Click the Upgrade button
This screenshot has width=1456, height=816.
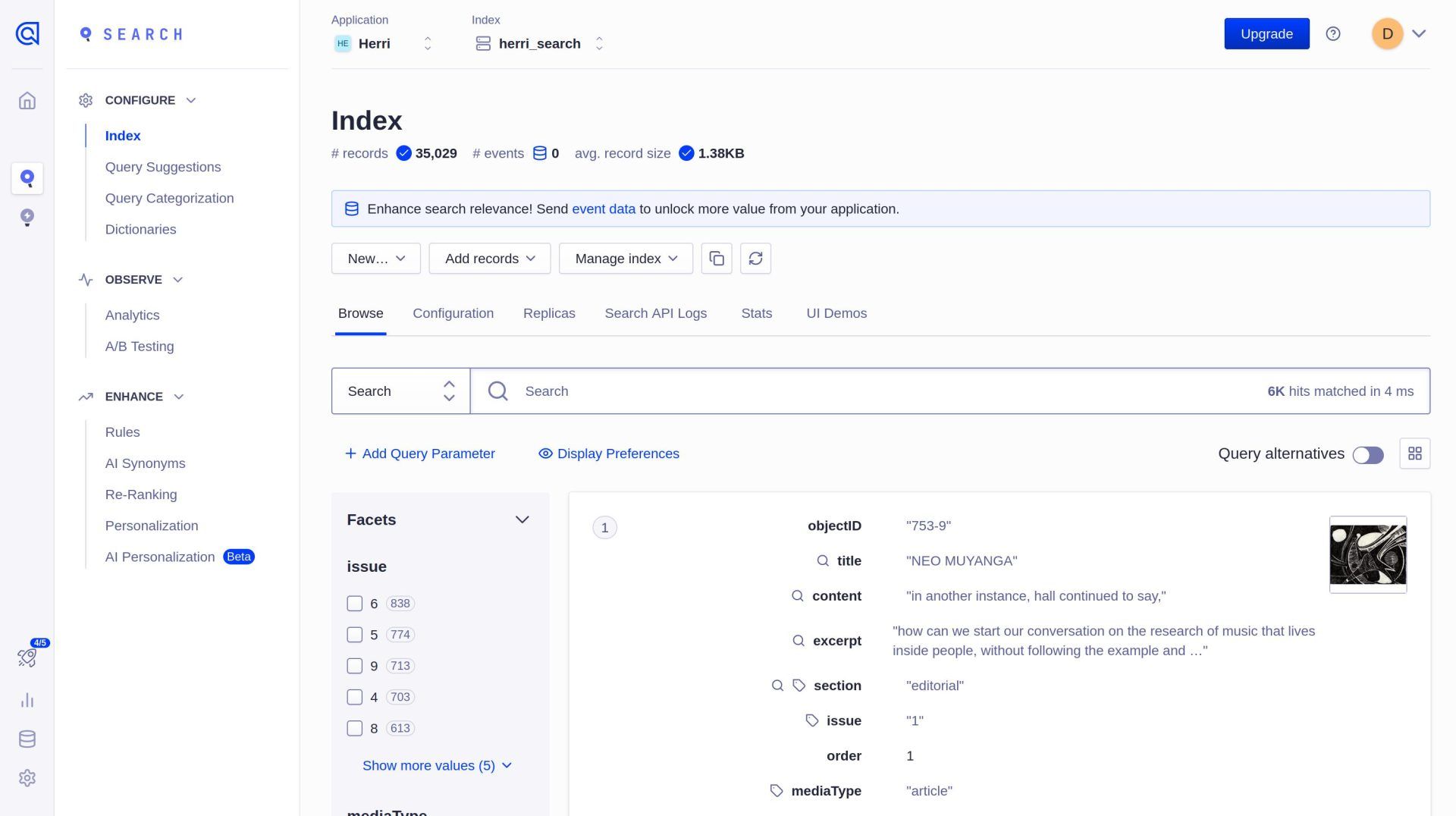pyautogui.click(x=1266, y=34)
